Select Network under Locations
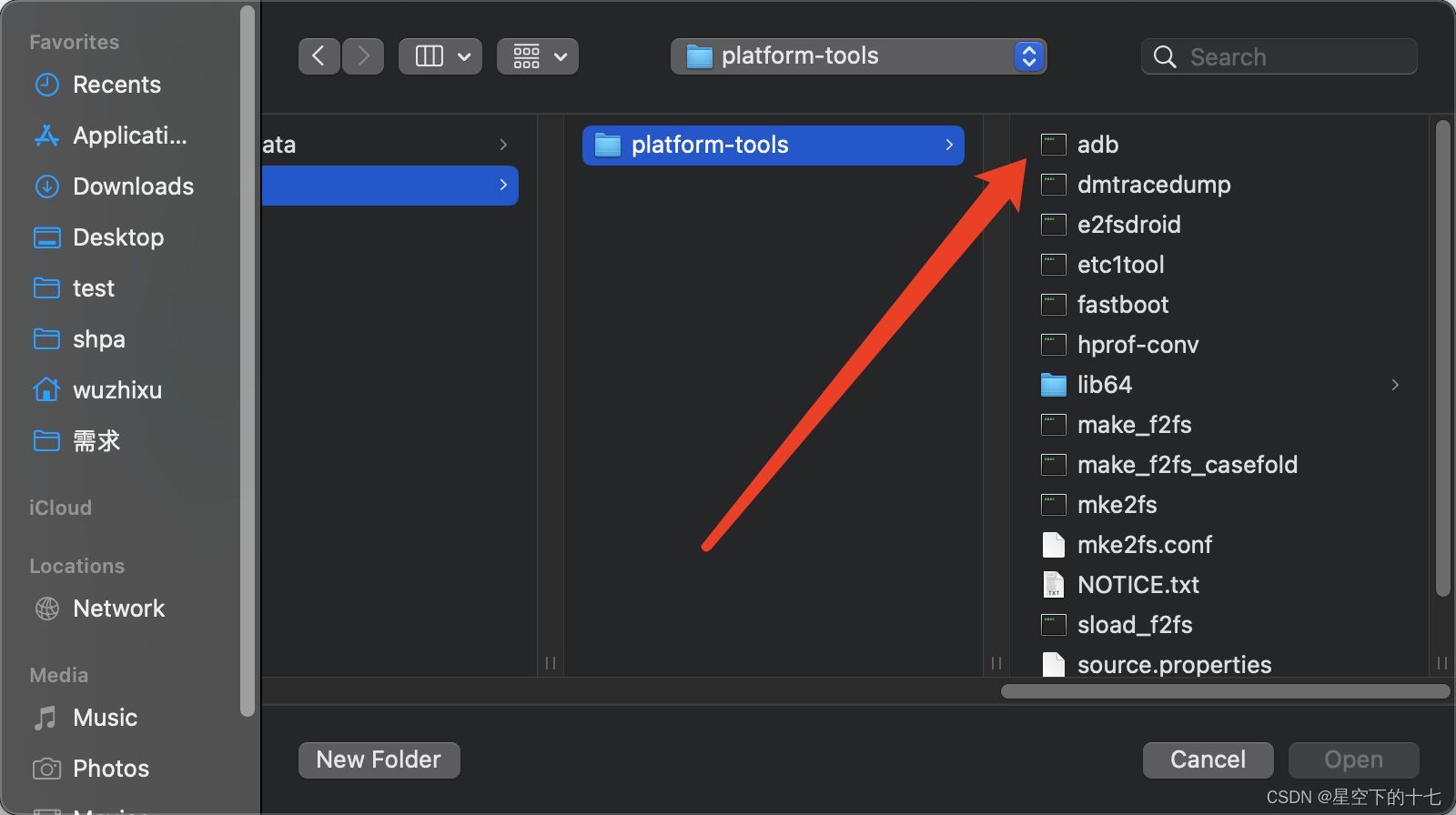This screenshot has width=1456, height=815. [118, 609]
